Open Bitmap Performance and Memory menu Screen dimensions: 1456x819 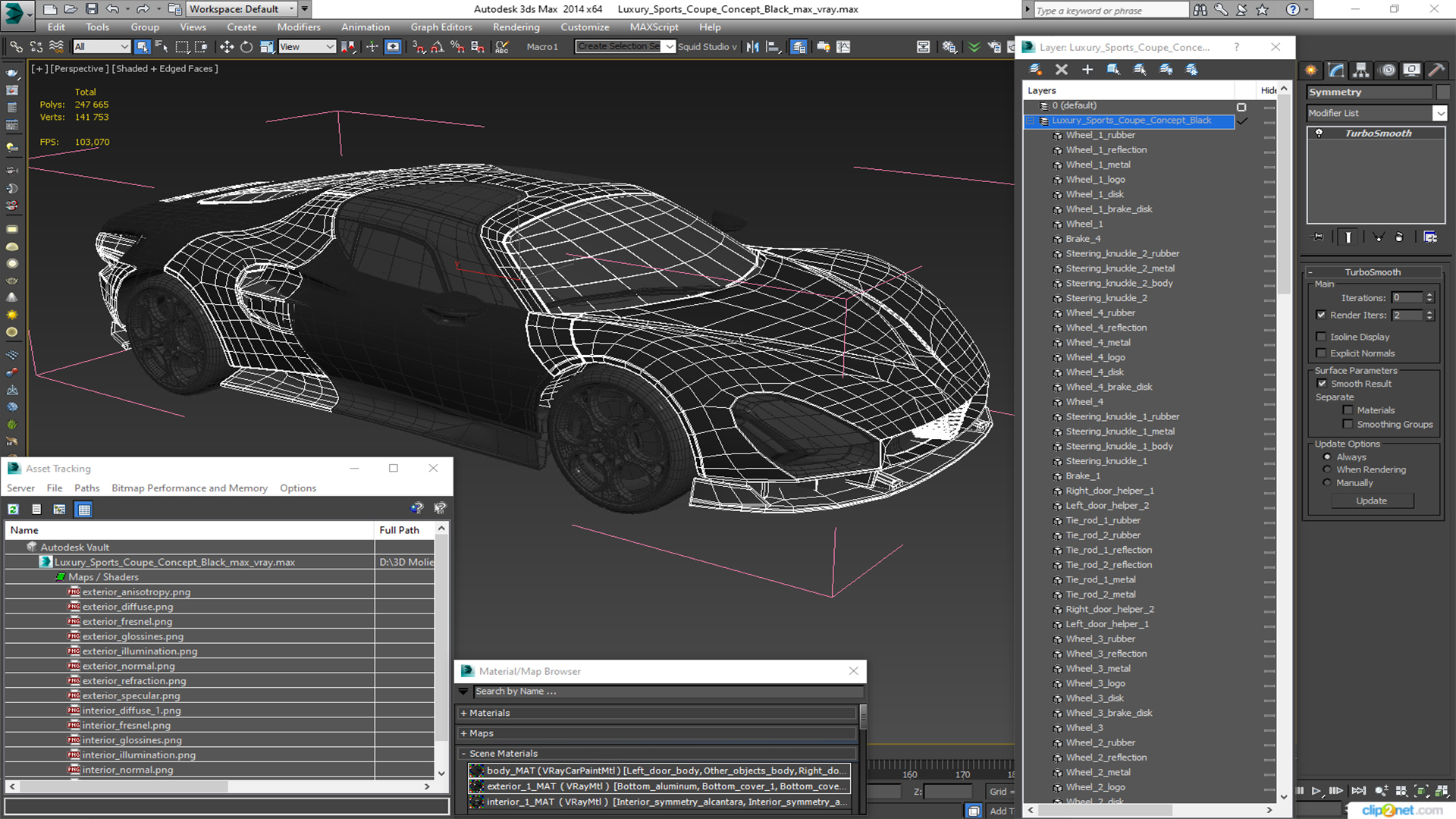pos(190,488)
